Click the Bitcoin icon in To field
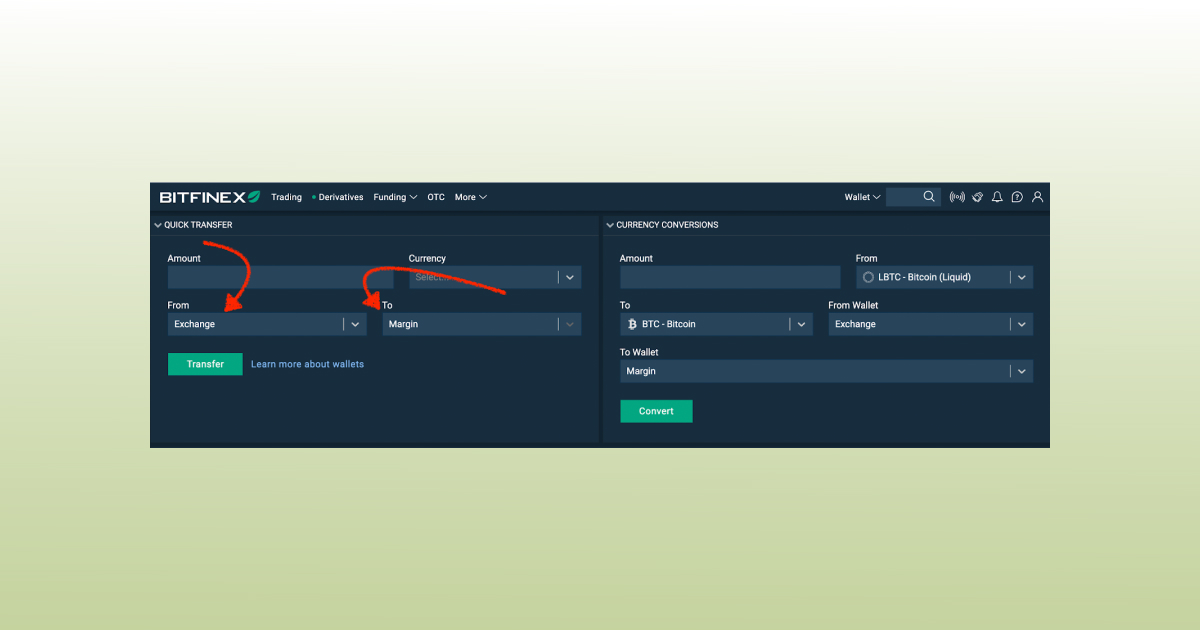The height and width of the screenshot is (630, 1200). point(632,324)
